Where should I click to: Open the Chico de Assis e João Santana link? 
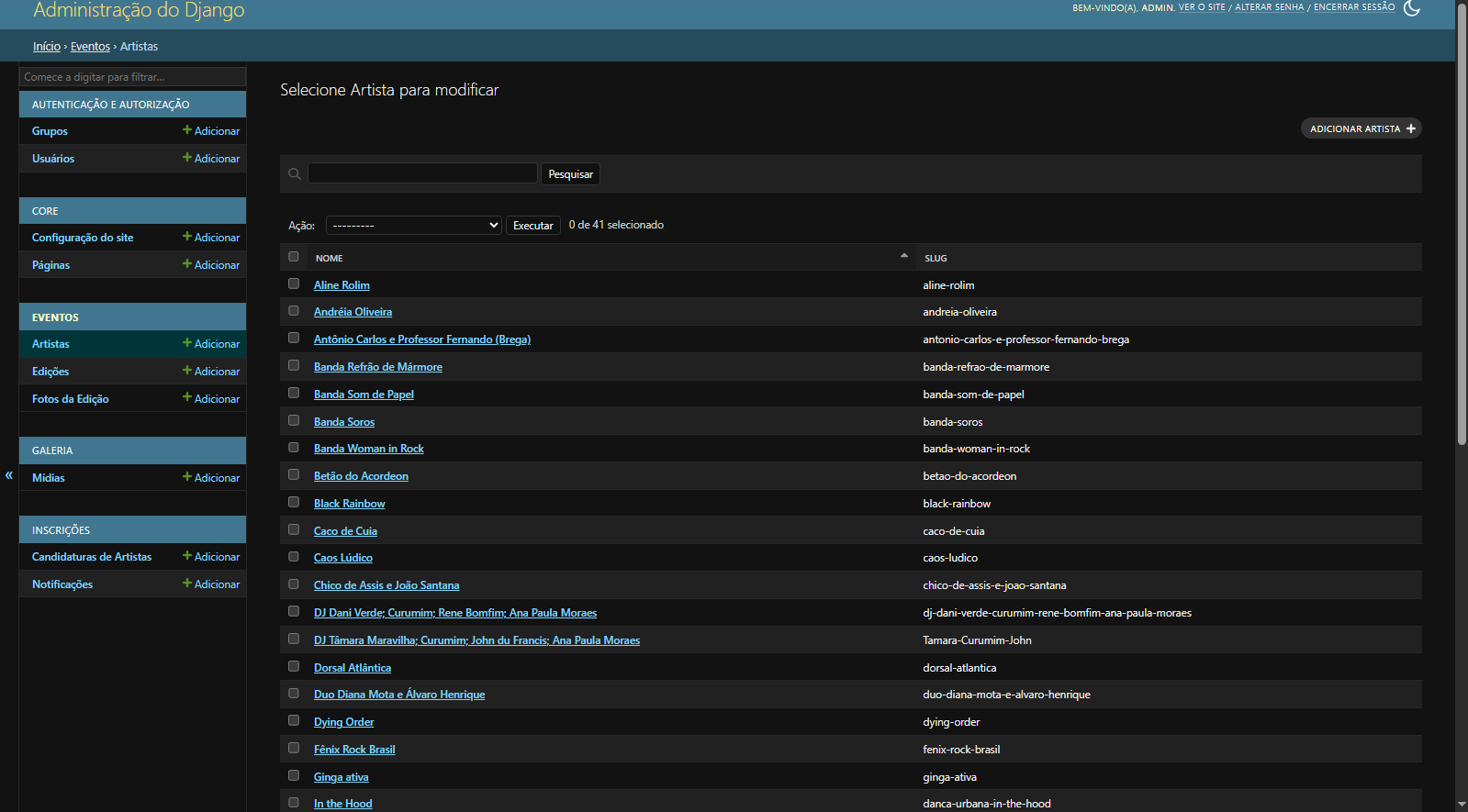click(x=387, y=585)
